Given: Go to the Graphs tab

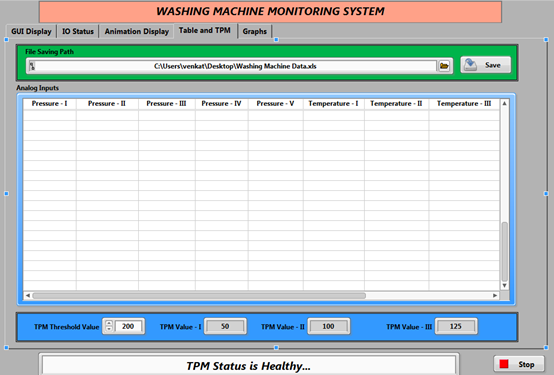Looking at the screenshot, I should (254, 31).
